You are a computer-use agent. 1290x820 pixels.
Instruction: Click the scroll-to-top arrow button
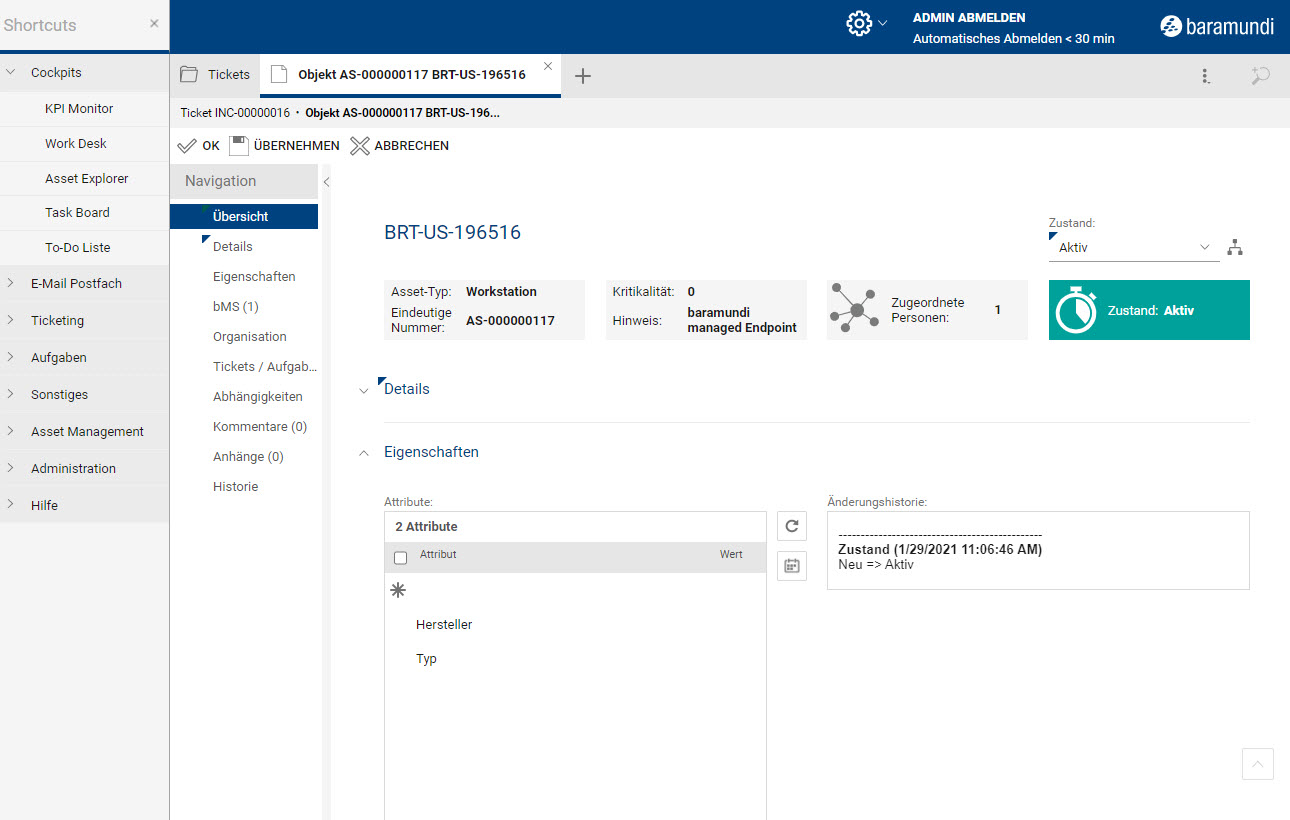tap(1257, 764)
